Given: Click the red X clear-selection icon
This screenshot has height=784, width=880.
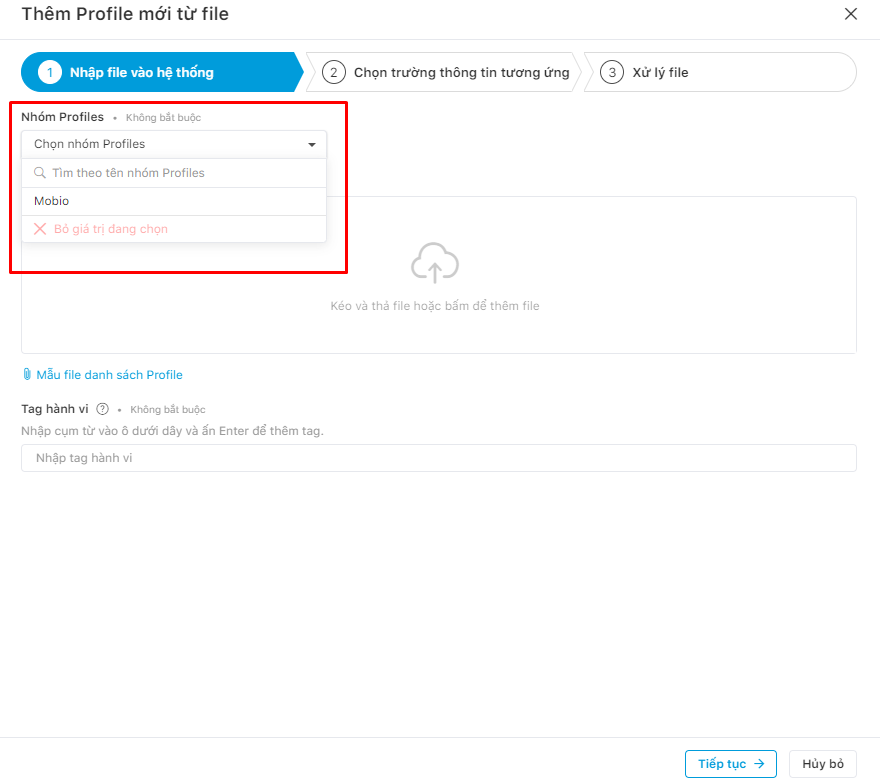Looking at the screenshot, I should tap(40, 229).
